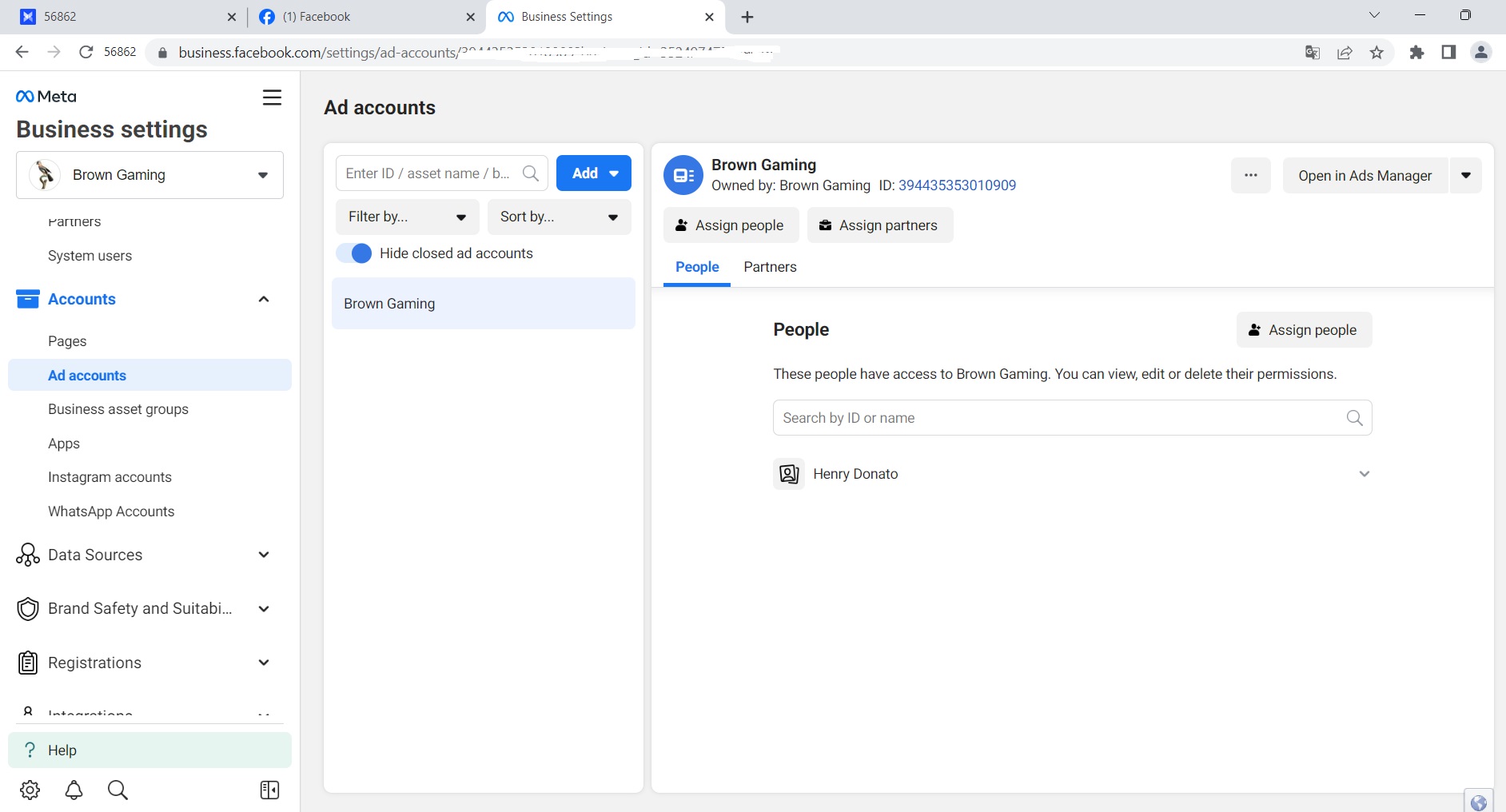Viewport: 1506px width, 812px height.
Task: Open the Brown Gaming business selector dropdown
Action: tap(149, 175)
